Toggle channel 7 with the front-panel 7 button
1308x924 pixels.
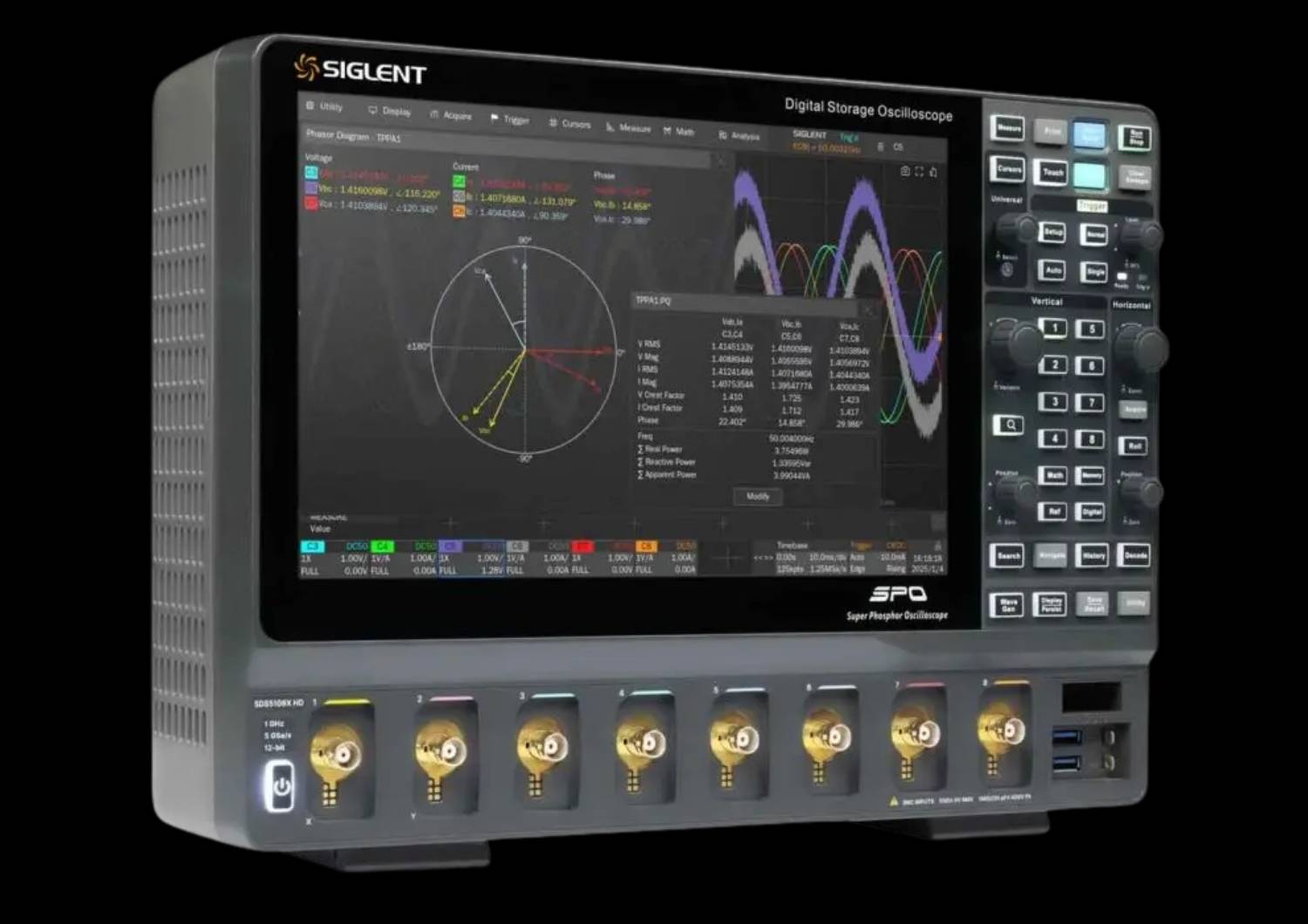[x=1091, y=403]
